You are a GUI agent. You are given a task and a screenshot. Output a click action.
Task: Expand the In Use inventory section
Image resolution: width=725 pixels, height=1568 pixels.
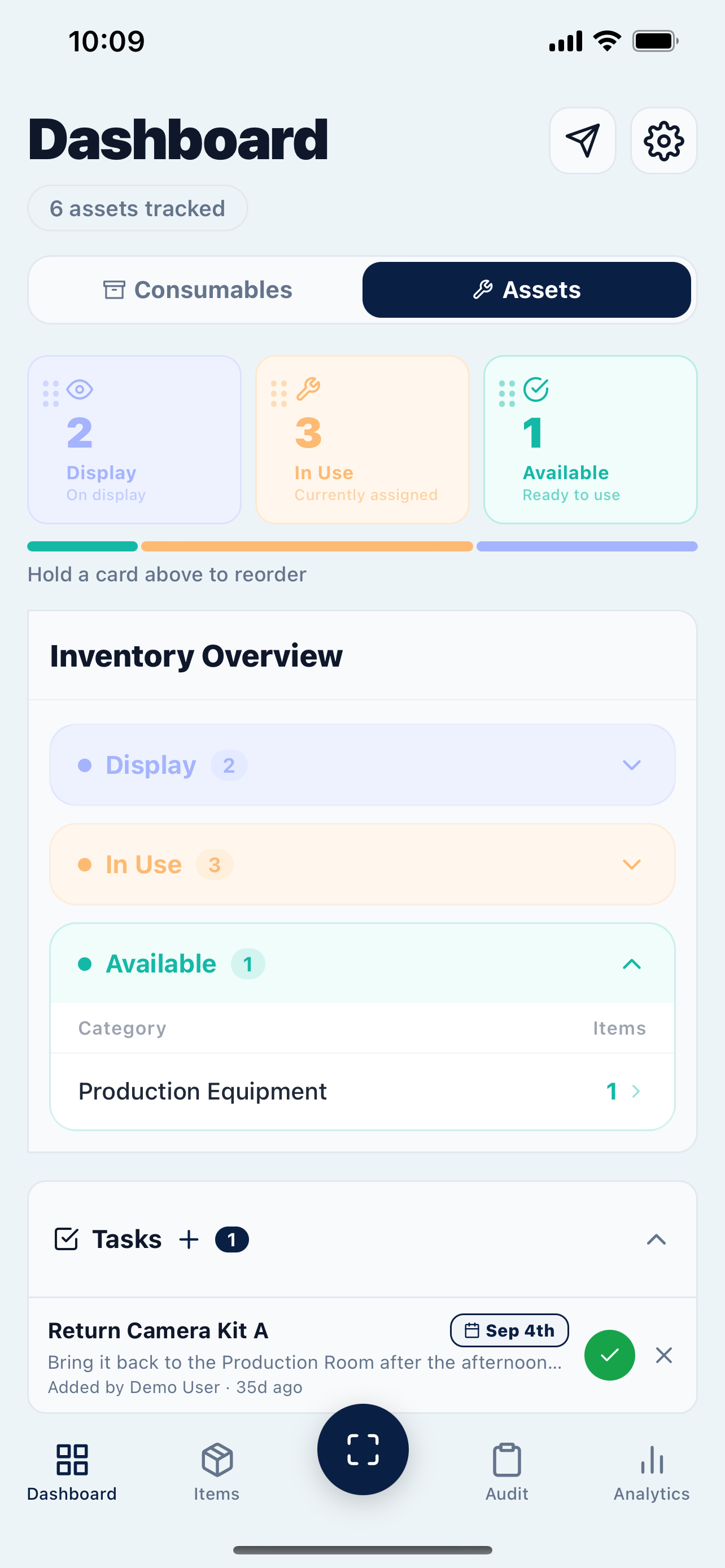pyautogui.click(x=362, y=864)
